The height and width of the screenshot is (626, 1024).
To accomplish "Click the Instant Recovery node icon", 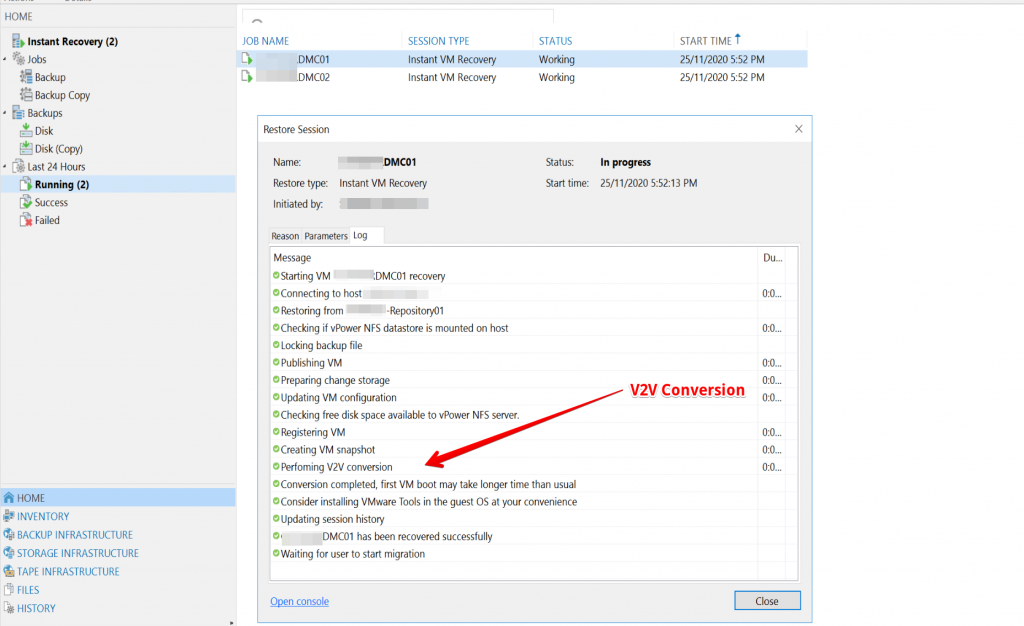I will coord(18,41).
